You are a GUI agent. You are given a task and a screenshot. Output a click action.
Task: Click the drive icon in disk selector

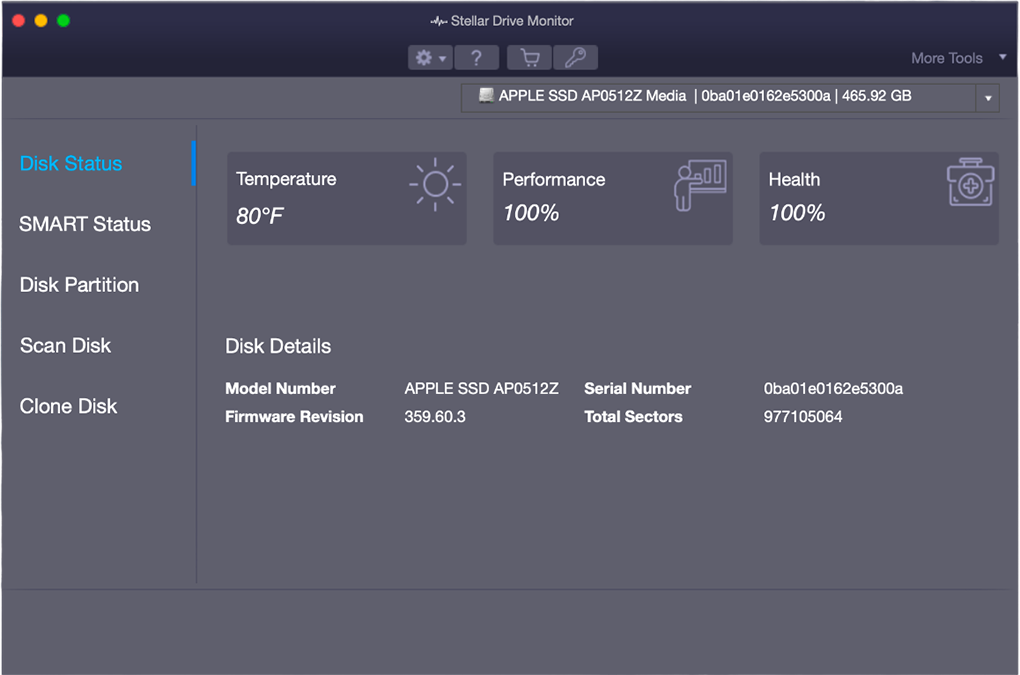[x=486, y=96]
